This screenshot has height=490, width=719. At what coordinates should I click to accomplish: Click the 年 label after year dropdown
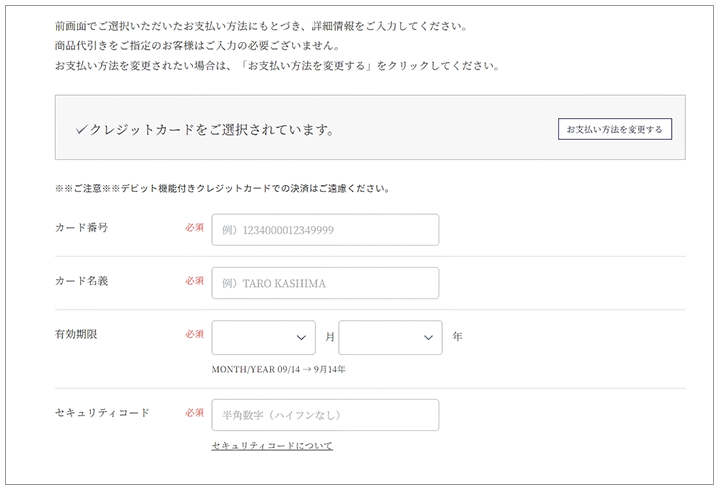(x=457, y=336)
